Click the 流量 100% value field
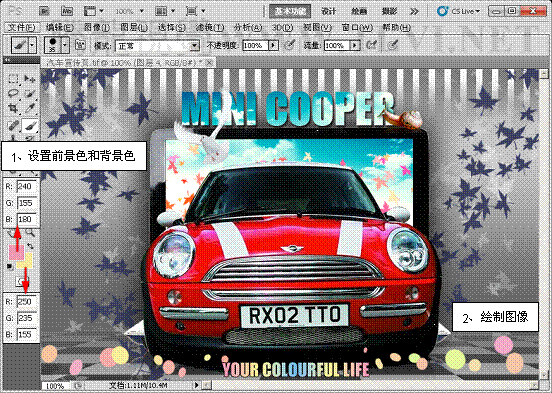 point(337,45)
